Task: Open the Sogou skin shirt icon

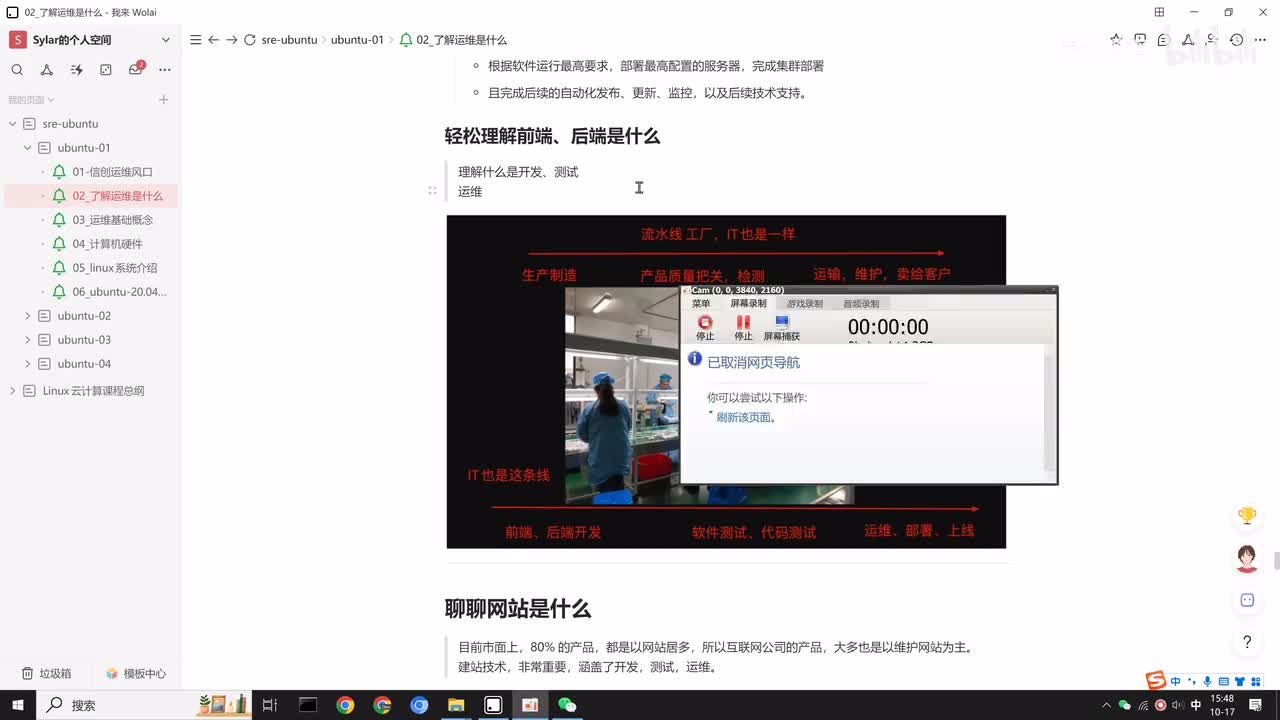Action: pos(1240,682)
